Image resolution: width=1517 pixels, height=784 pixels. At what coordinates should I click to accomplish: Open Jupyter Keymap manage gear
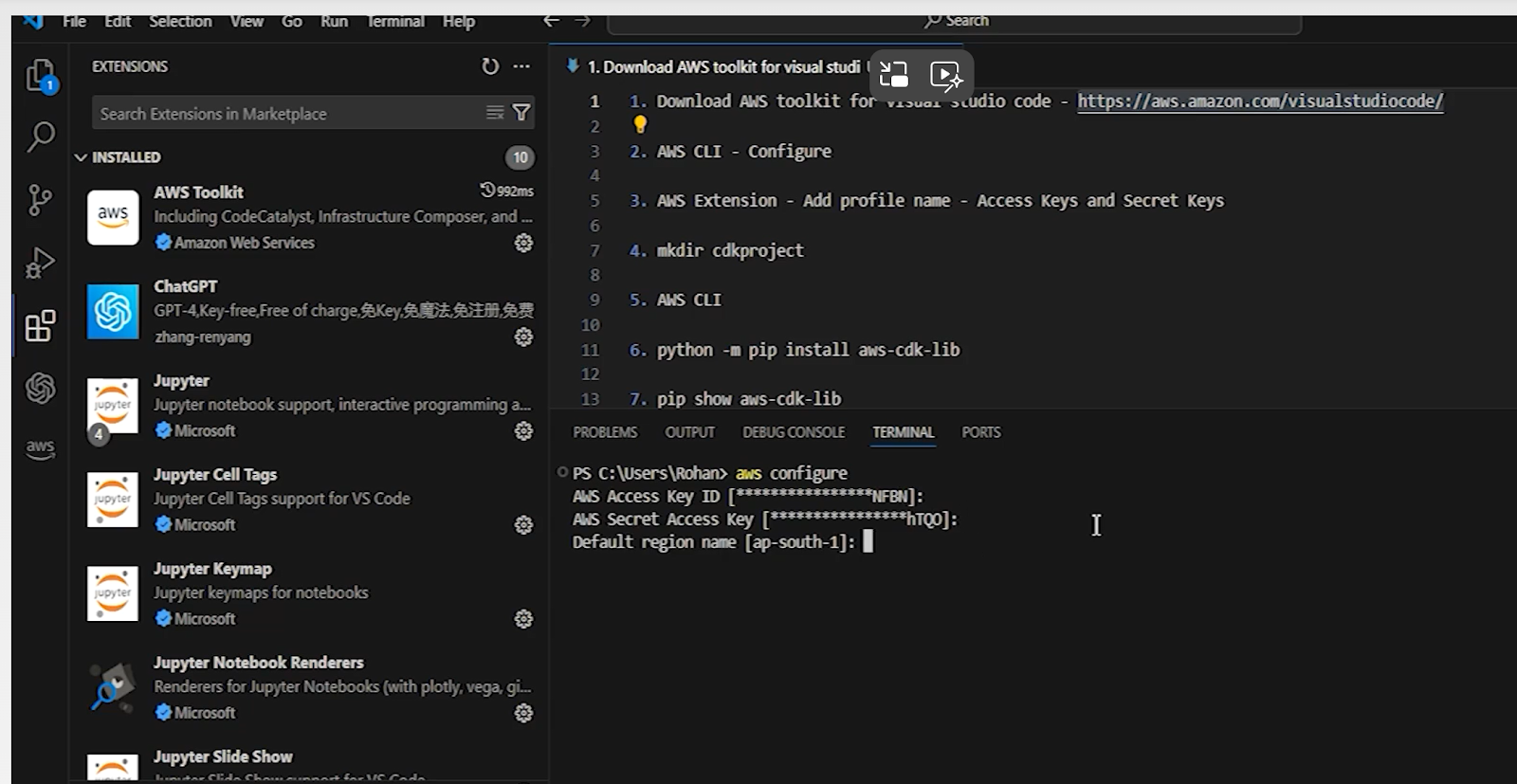(x=523, y=619)
